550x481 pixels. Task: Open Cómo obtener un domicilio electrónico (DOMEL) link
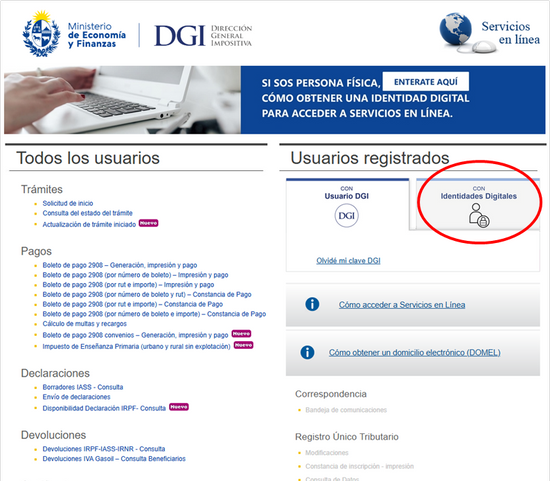pos(415,353)
